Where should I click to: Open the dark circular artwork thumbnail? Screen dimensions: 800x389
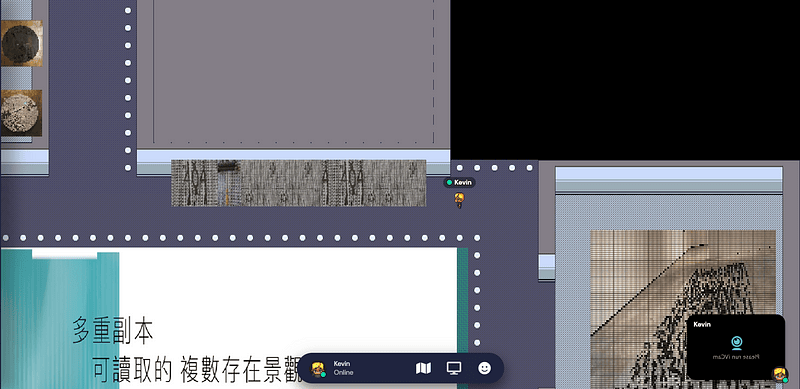[21, 43]
